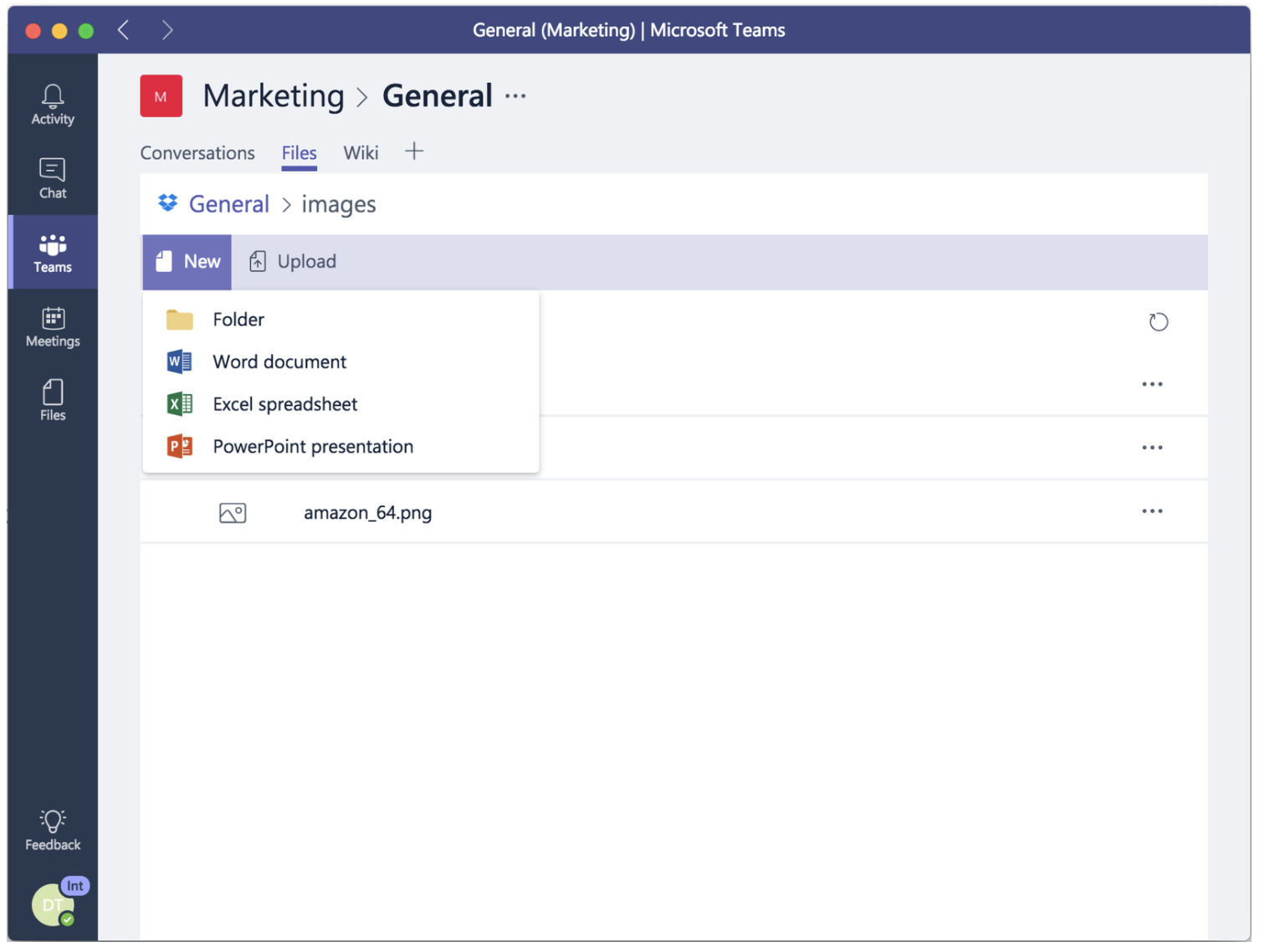Select the Teams icon in sidebar

click(53, 253)
